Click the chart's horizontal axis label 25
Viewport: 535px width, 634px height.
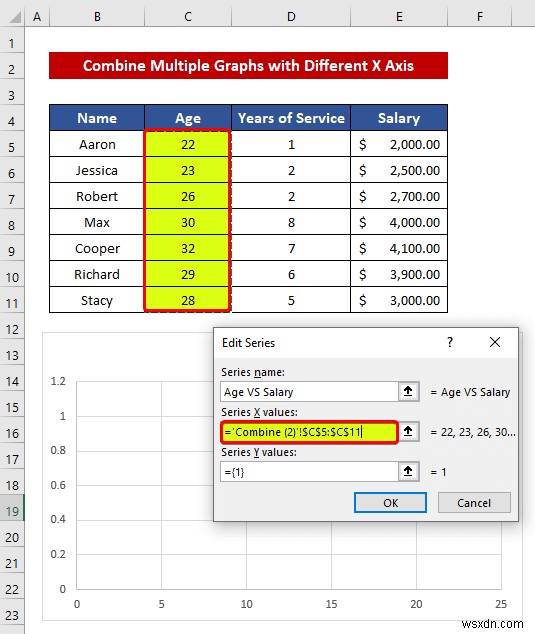[501, 604]
